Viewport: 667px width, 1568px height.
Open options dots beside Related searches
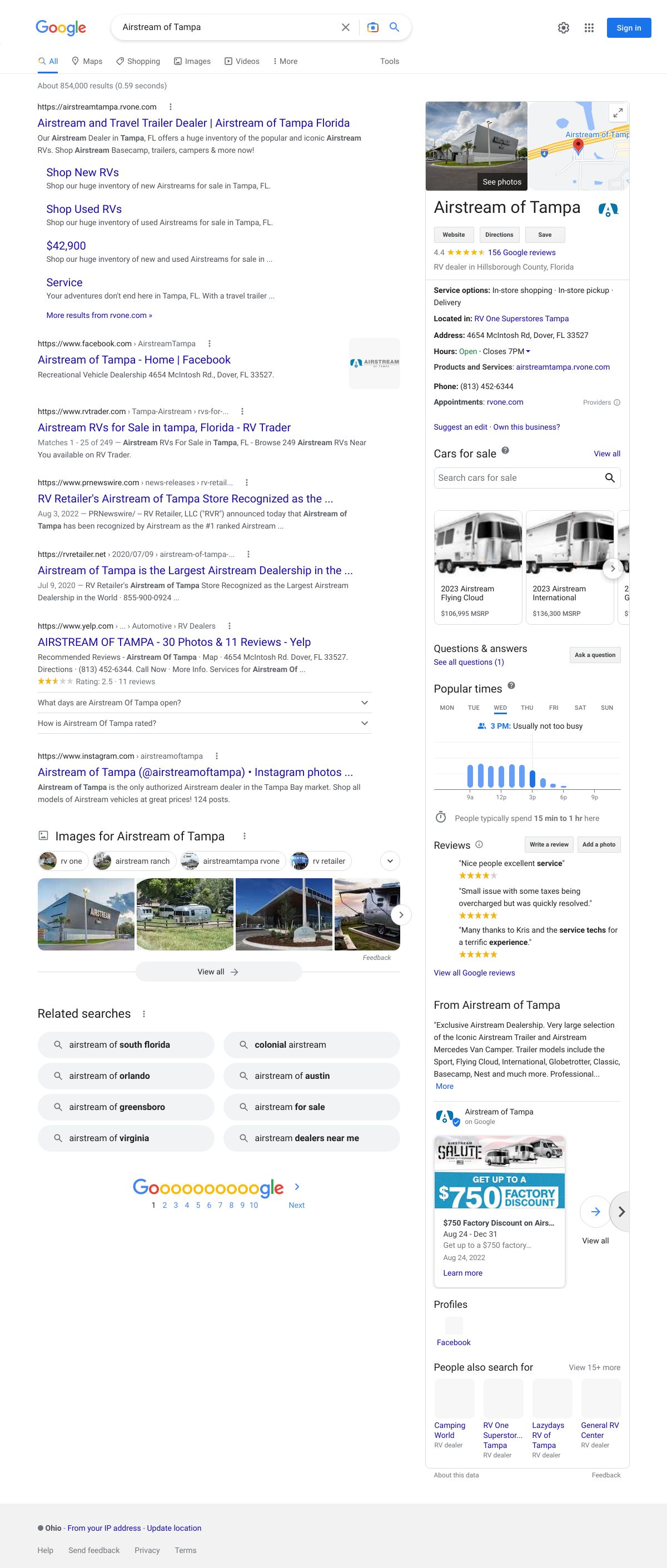pyautogui.click(x=144, y=1014)
